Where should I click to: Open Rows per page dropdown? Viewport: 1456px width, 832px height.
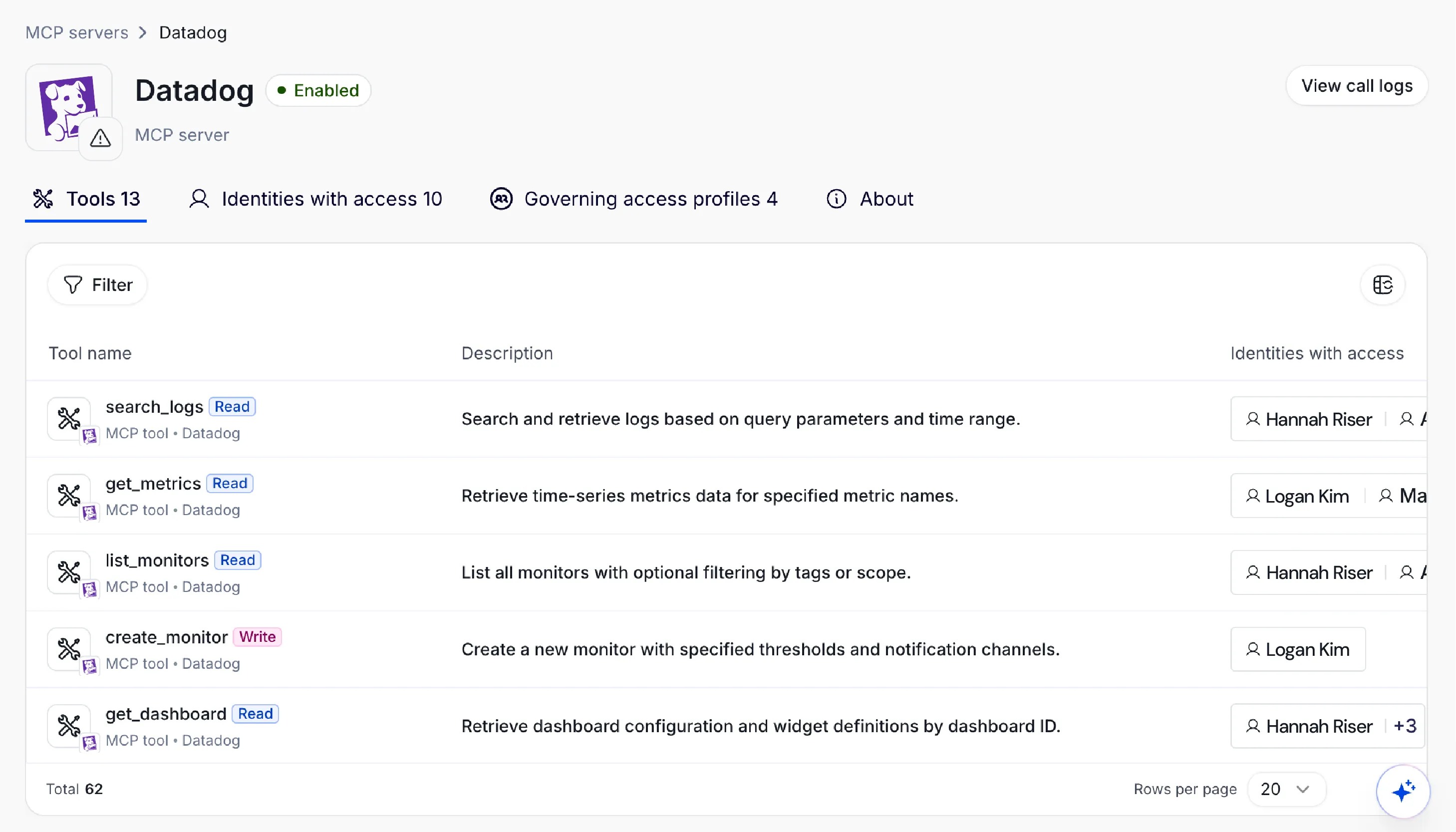click(x=1286, y=789)
